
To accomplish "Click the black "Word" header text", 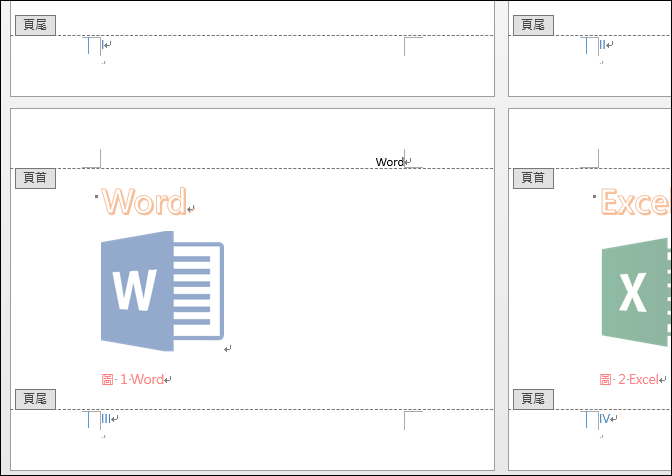I will tap(390, 162).
